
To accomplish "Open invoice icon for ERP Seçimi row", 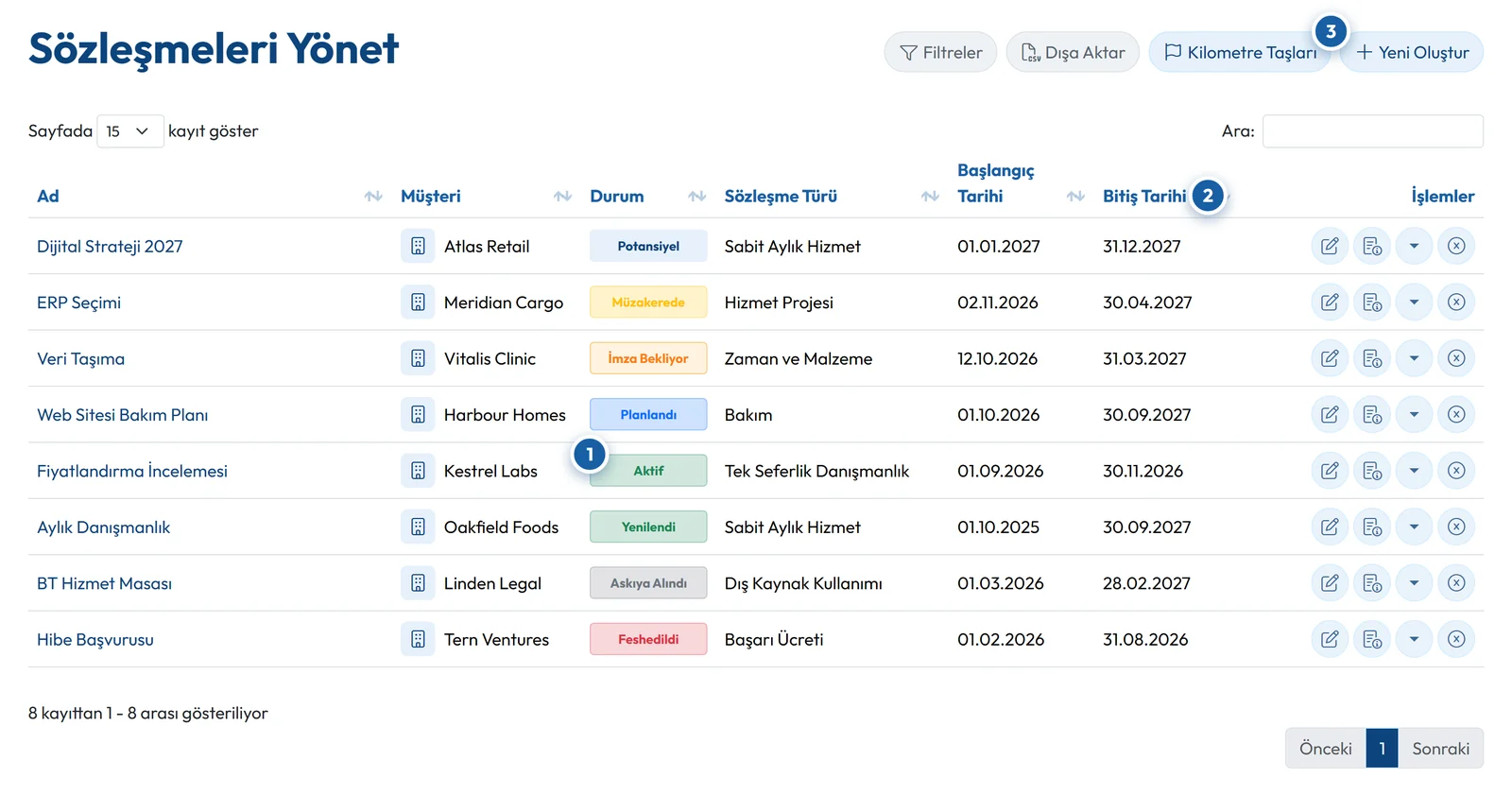I will pos(1372,302).
